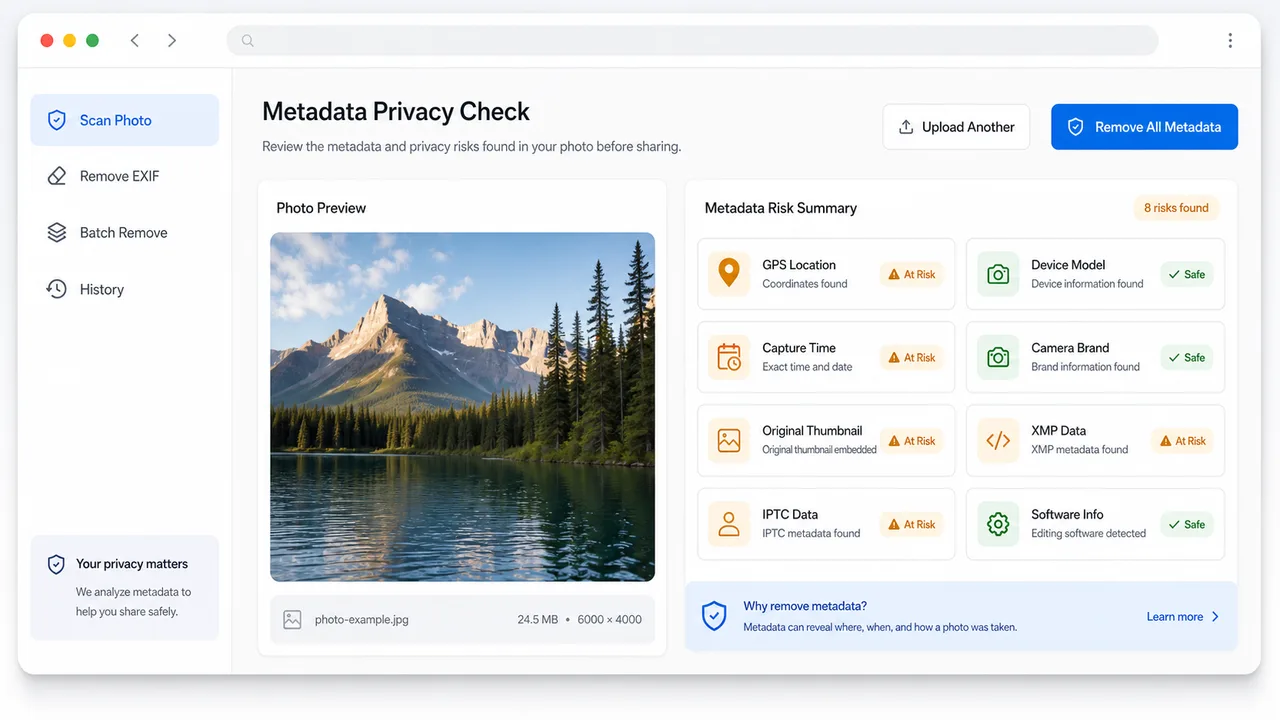
Task: Open the Remove EXIF section
Action: [124, 176]
